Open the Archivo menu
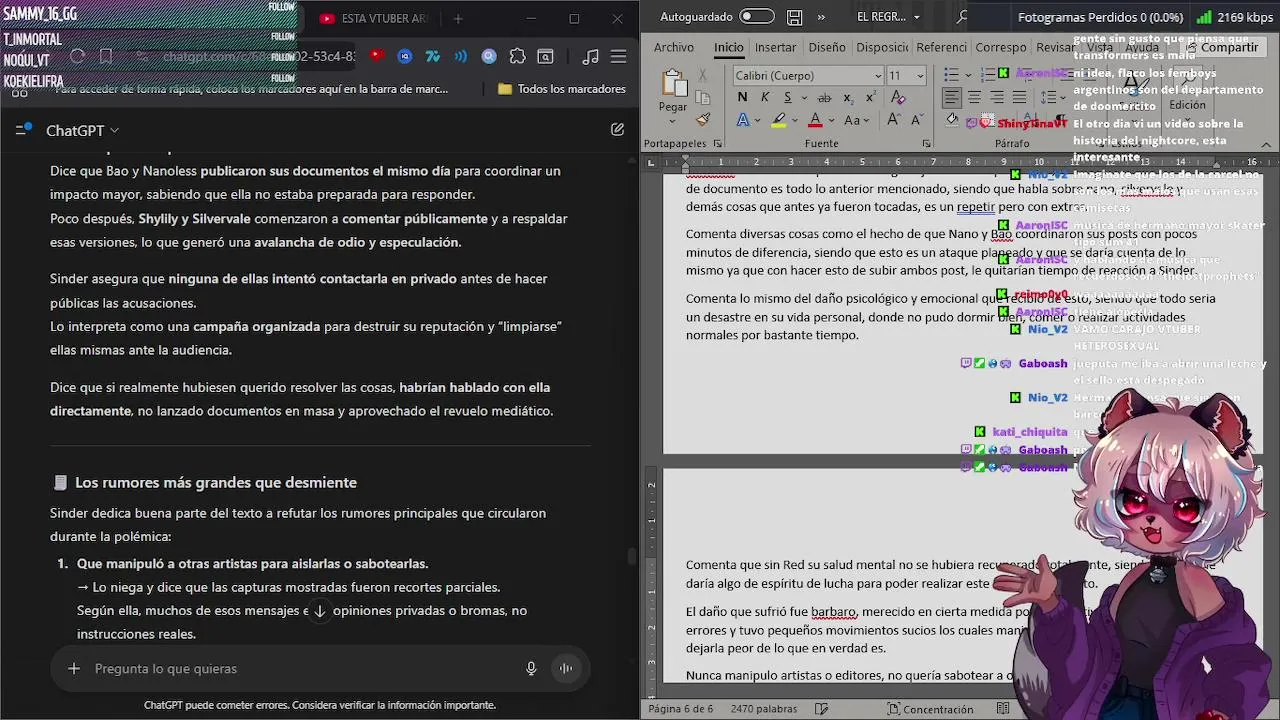 point(674,47)
